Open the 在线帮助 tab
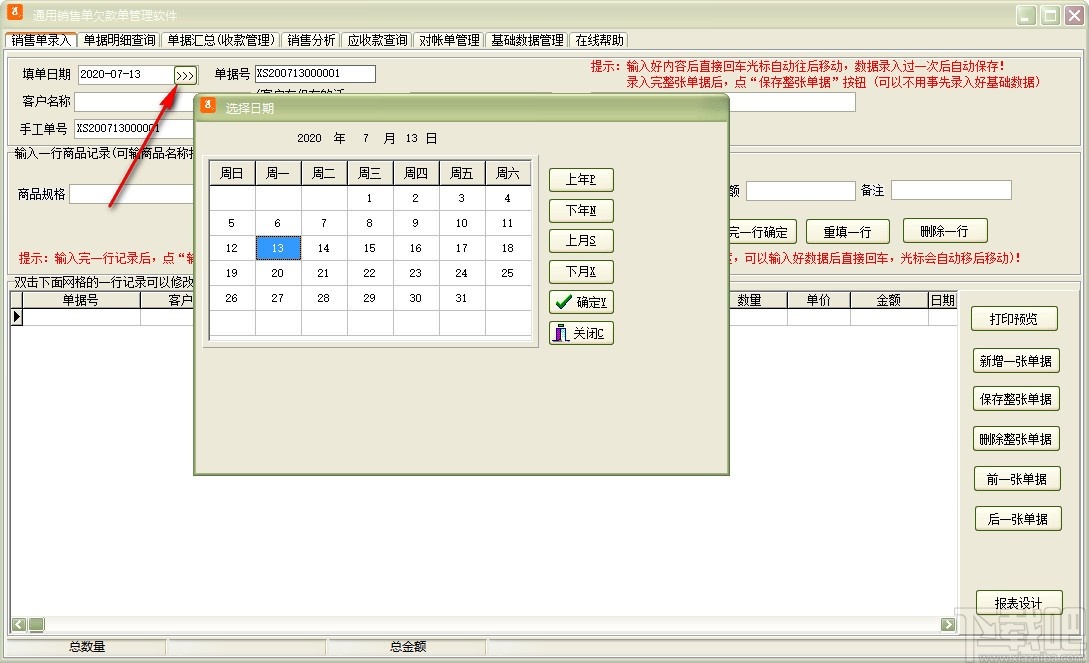Viewport: 1089px width, 663px height. 598,39
